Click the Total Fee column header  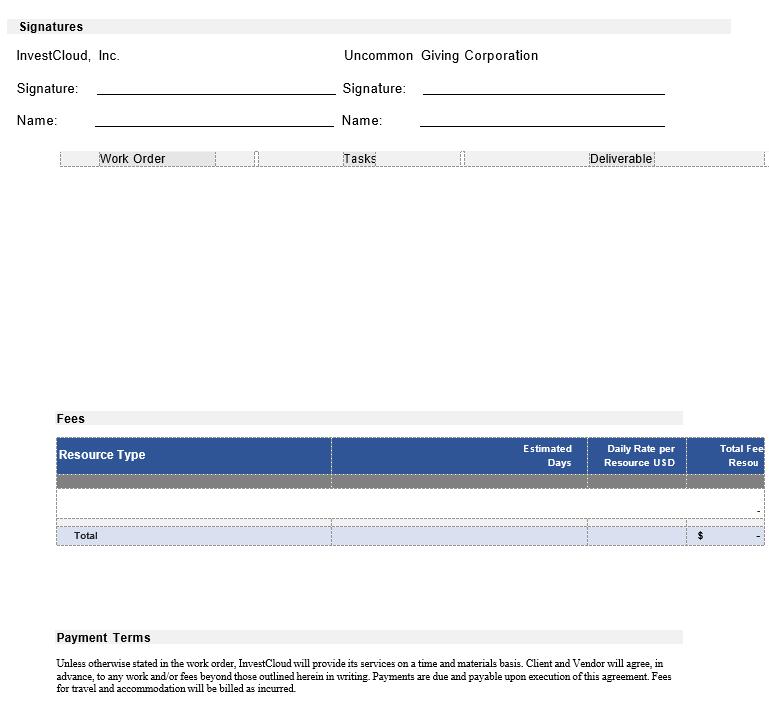(727, 455)
